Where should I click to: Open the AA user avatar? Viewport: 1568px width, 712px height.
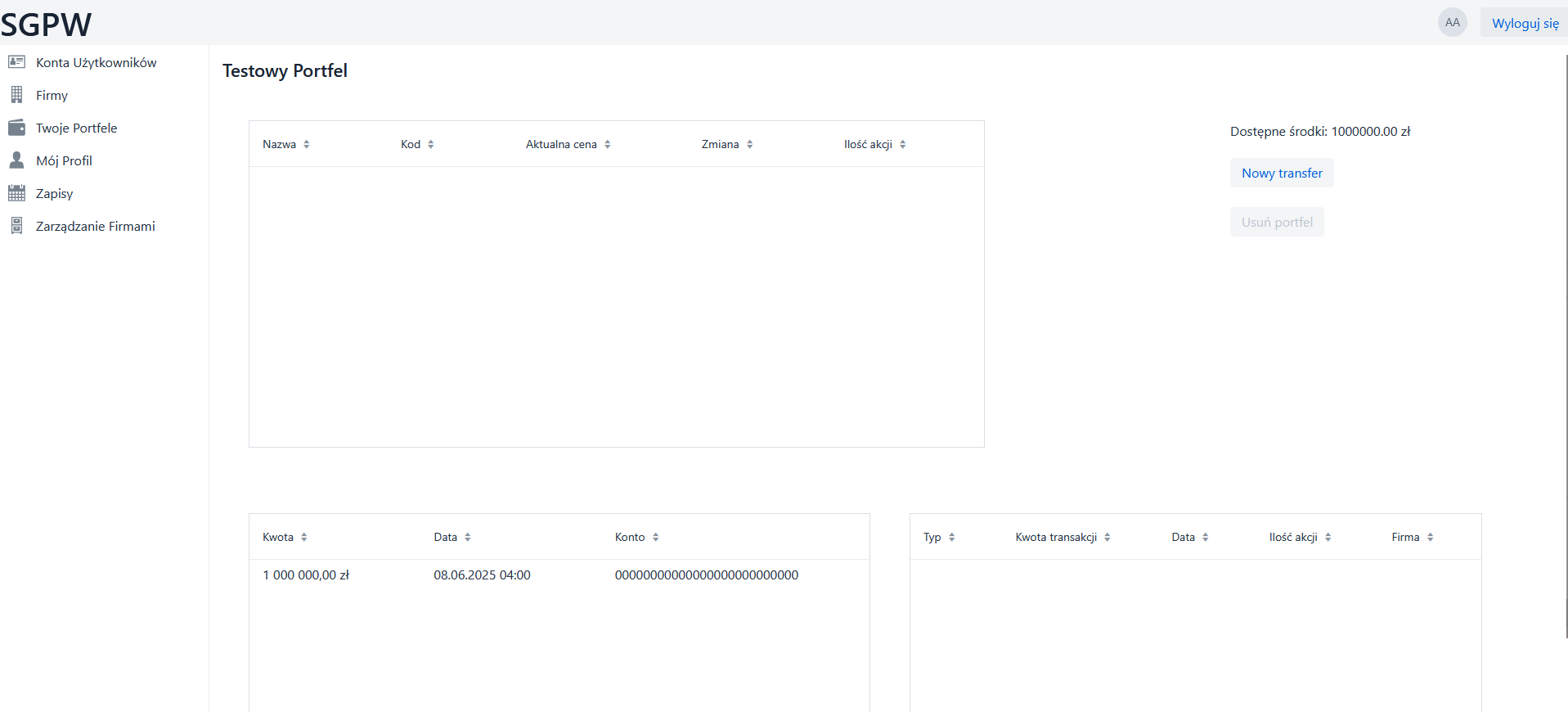[1452, 22]
